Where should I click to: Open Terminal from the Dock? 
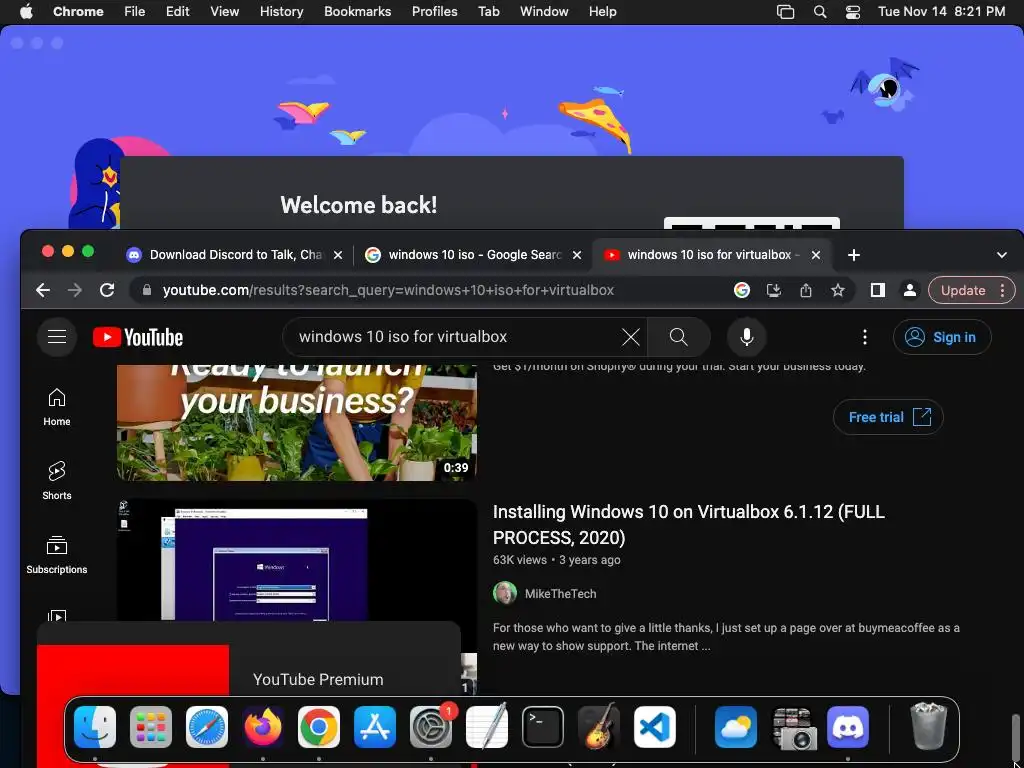543,726
